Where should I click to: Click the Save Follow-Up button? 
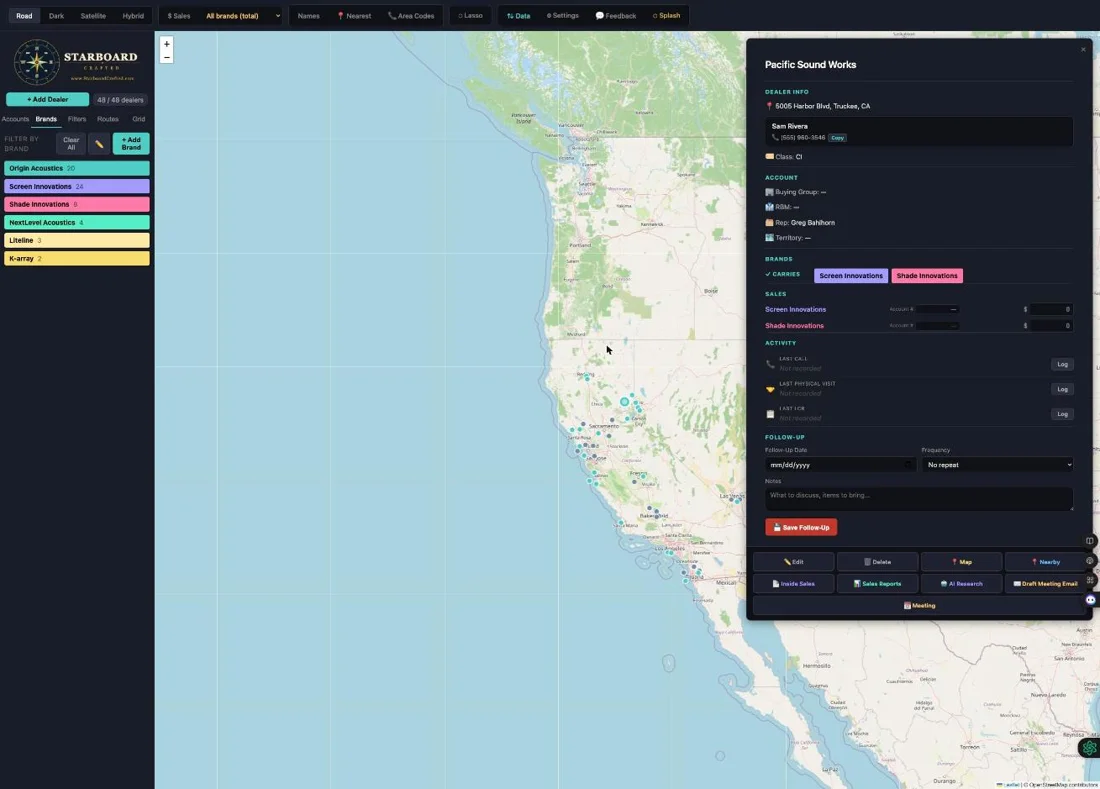pyautogui.click(x=800, y=527)
